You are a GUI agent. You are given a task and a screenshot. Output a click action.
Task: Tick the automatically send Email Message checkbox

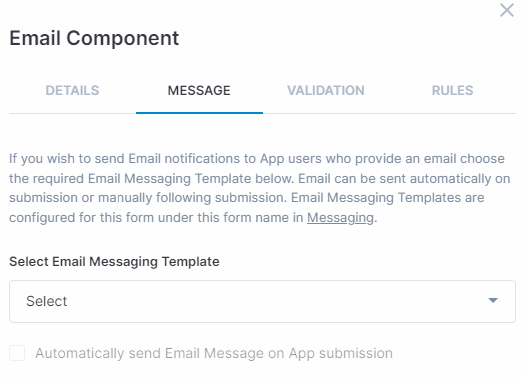pos(17,353)
